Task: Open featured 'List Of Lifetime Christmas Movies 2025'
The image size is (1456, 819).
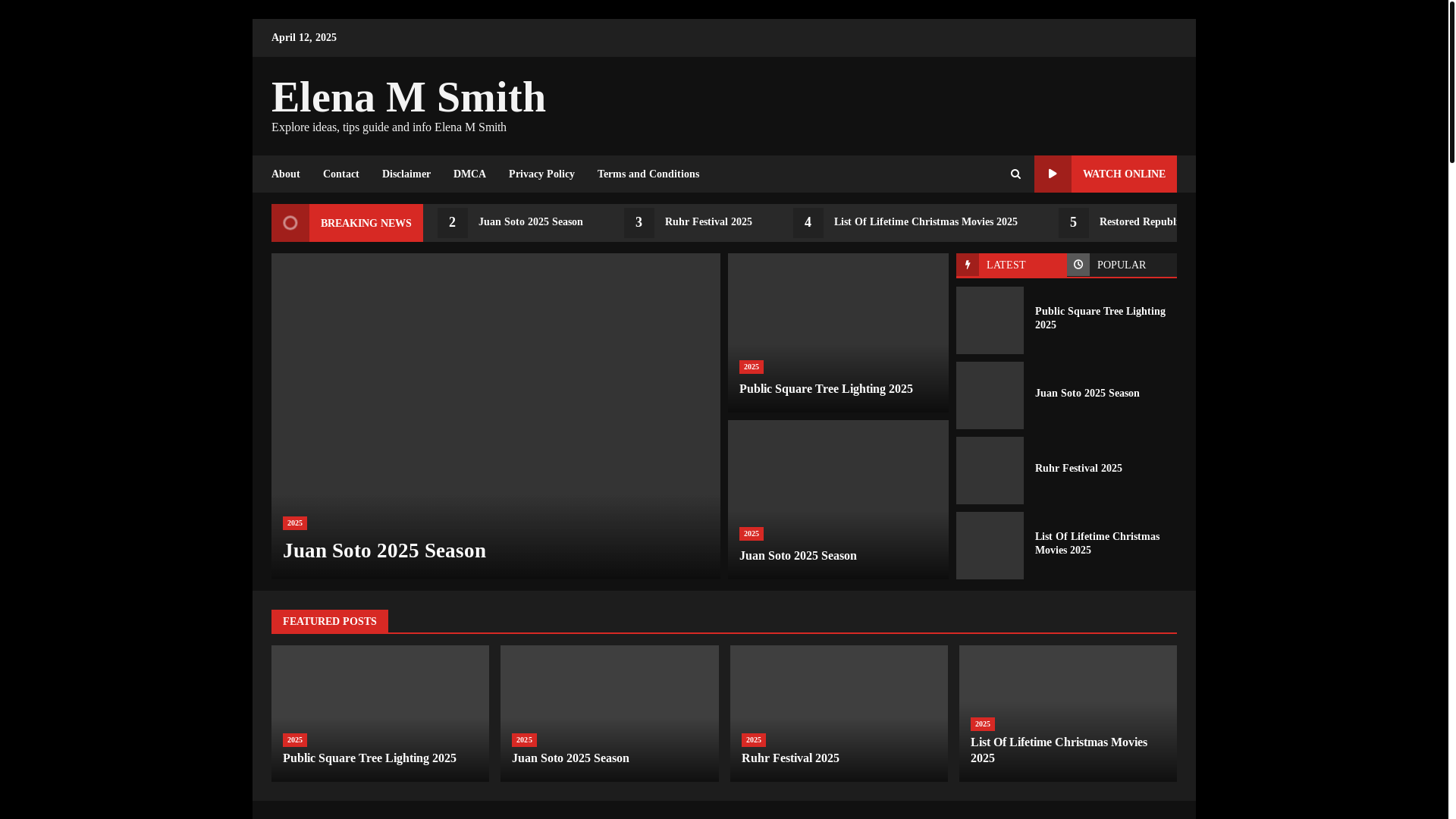Action: [x=1059, y=750]
